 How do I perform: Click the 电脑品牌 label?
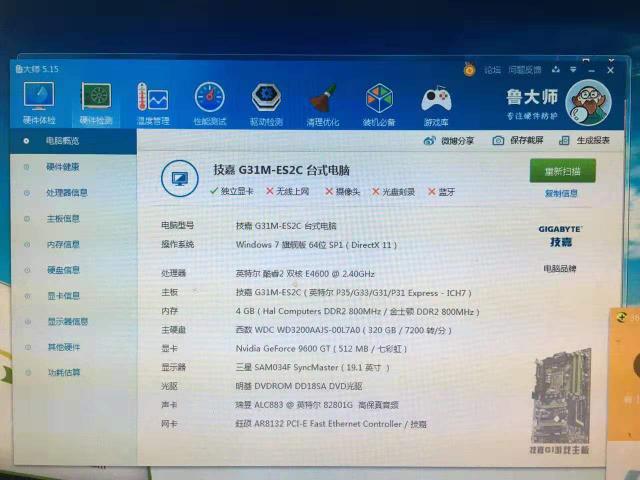tap(560, 269)
